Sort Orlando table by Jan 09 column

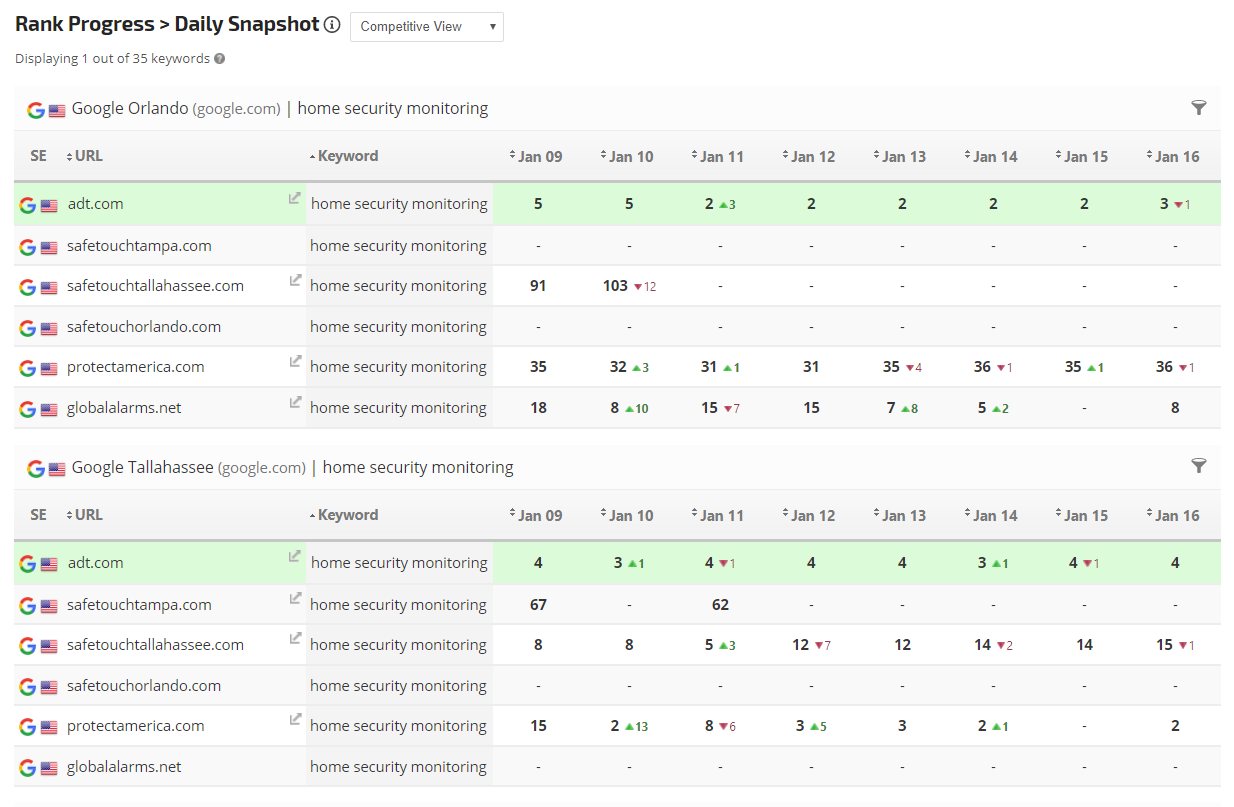[x=535, y=157]
